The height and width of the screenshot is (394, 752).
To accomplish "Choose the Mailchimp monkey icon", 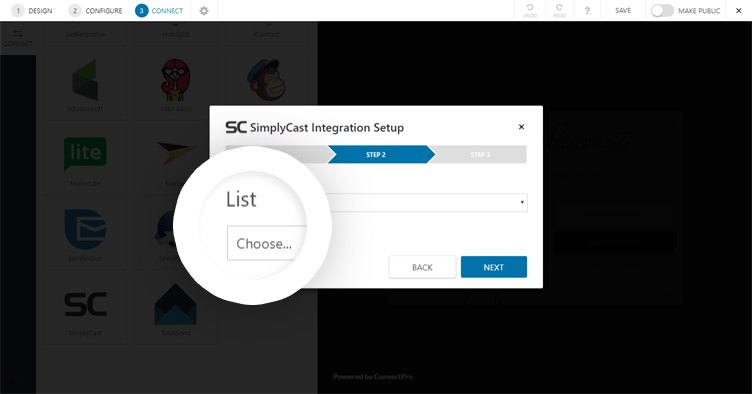I will click(267, 80).
